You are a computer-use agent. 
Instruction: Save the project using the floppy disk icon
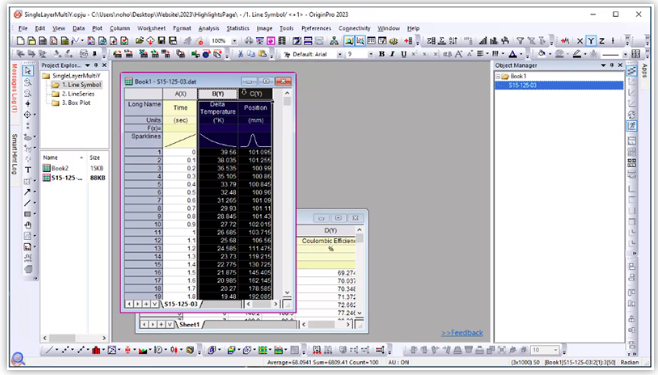[161, 41]
